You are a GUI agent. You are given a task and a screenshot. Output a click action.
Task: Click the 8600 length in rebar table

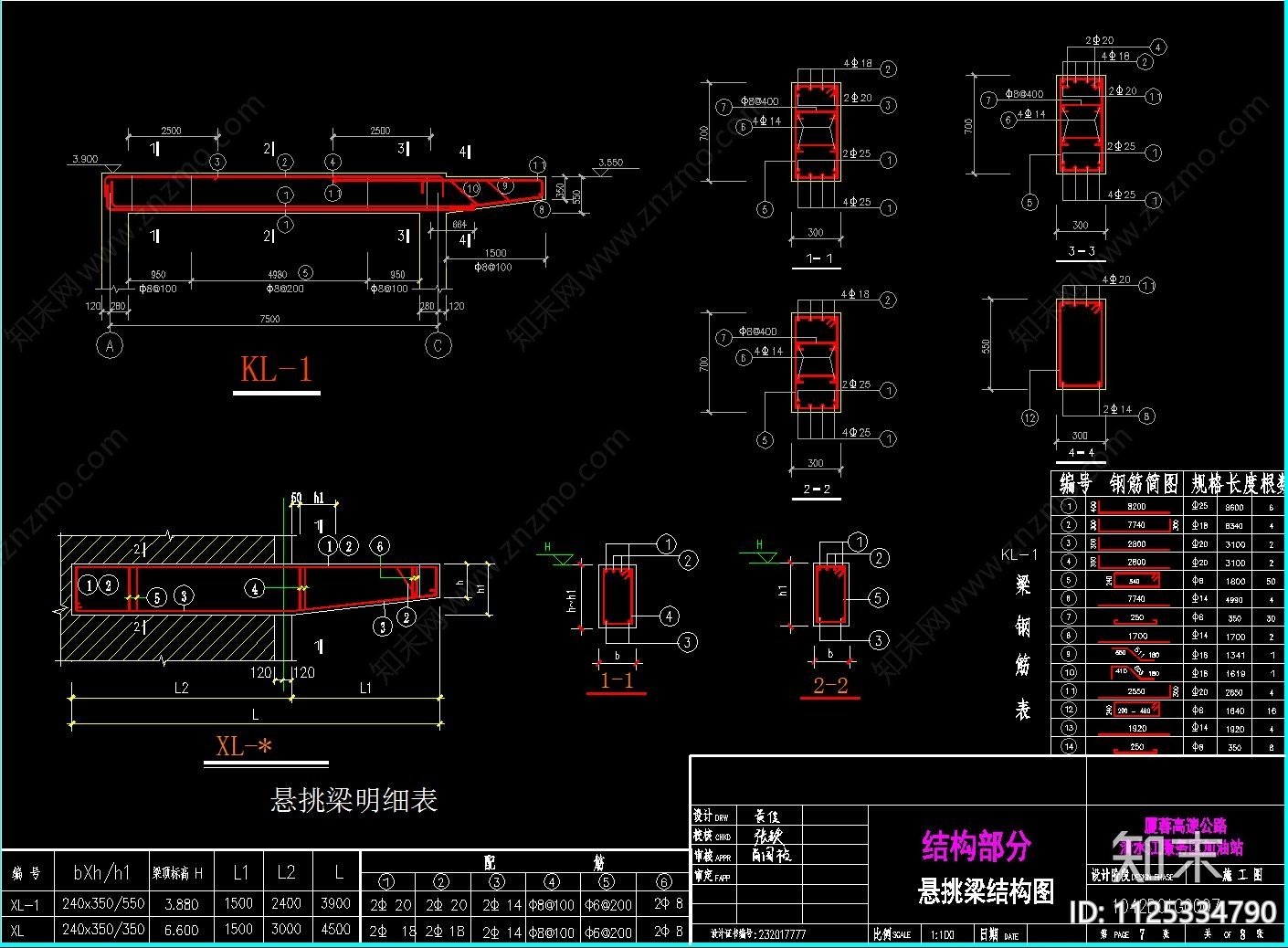1234,507
